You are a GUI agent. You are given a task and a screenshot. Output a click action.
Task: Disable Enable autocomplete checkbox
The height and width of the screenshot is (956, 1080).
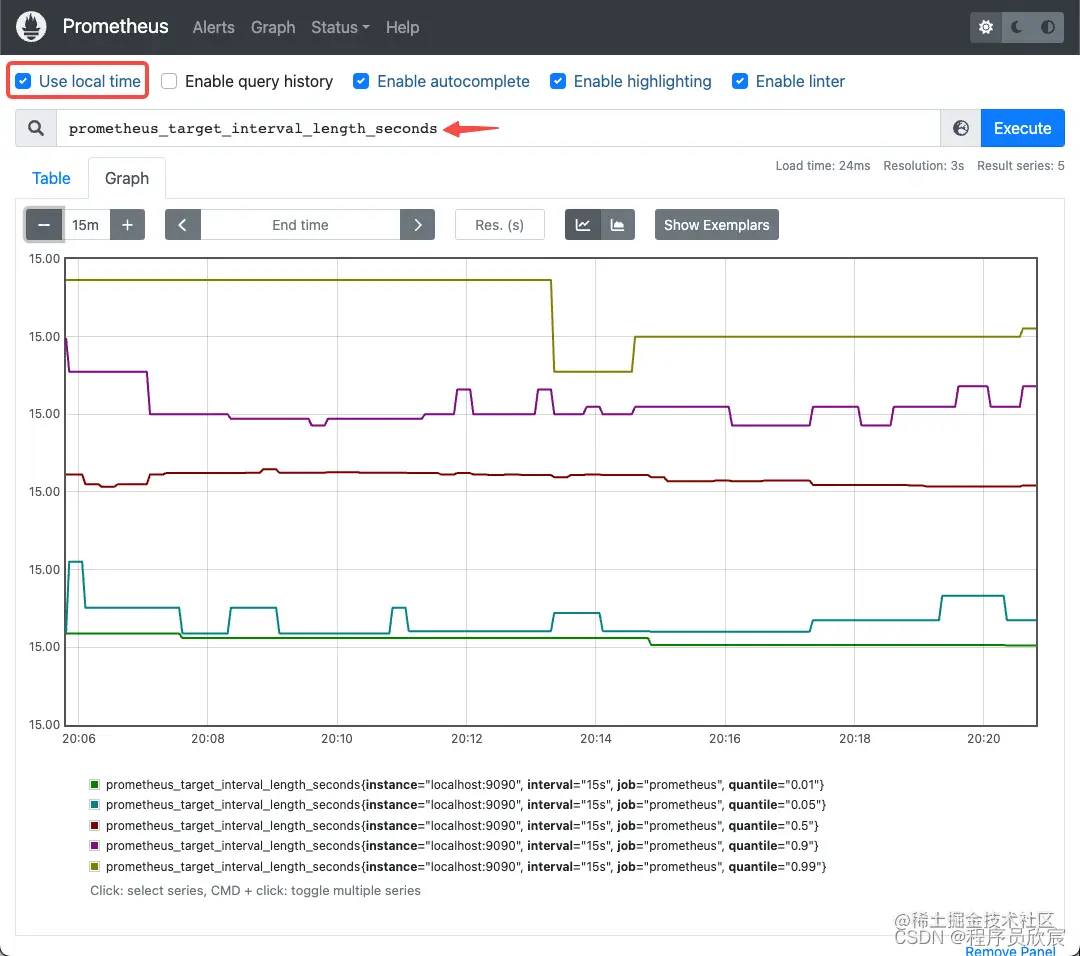click(x=361, y=81)
